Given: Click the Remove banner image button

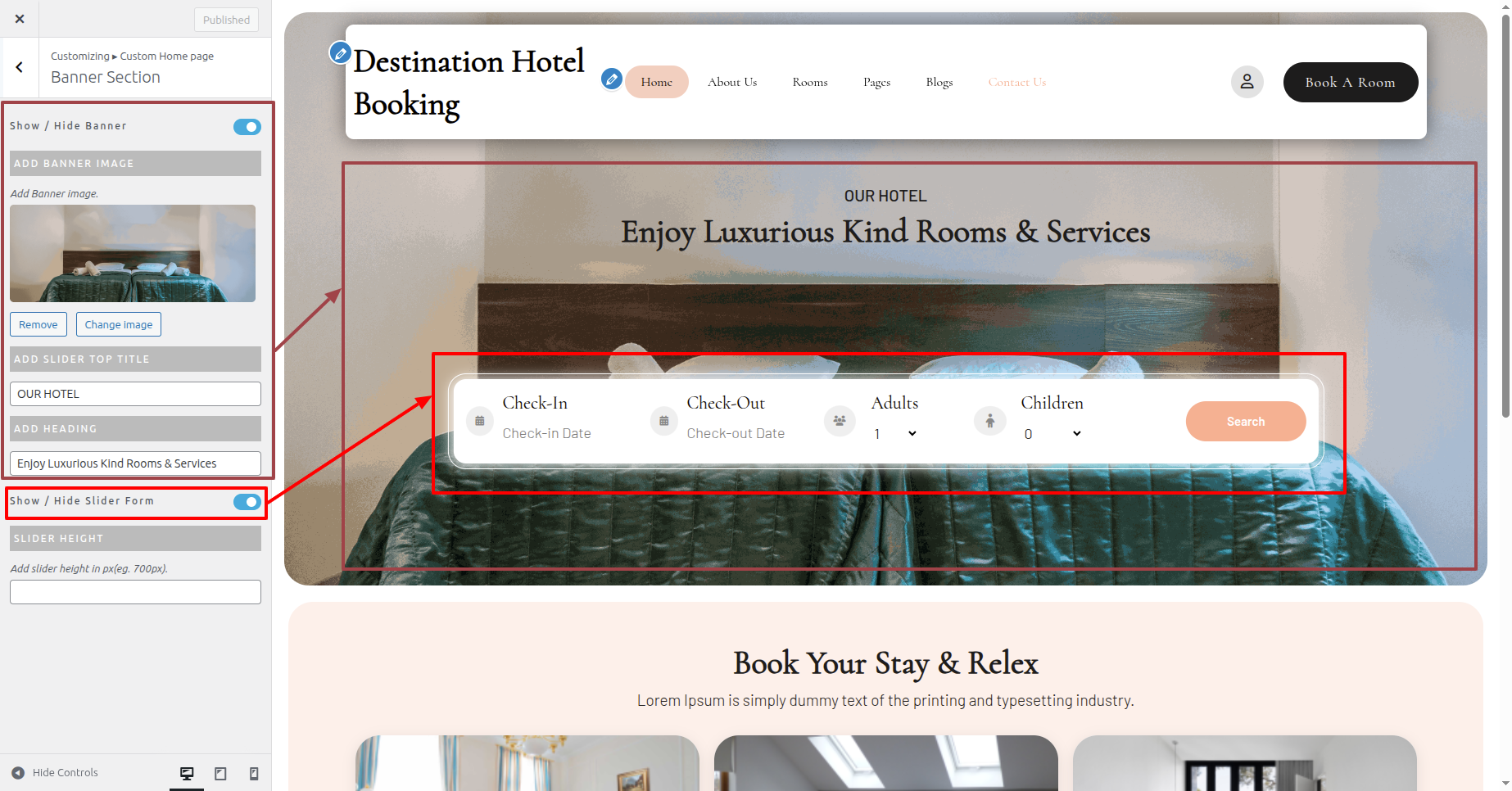Looking at the screenshot, I should pyautogui.click(x=38, y=324).
